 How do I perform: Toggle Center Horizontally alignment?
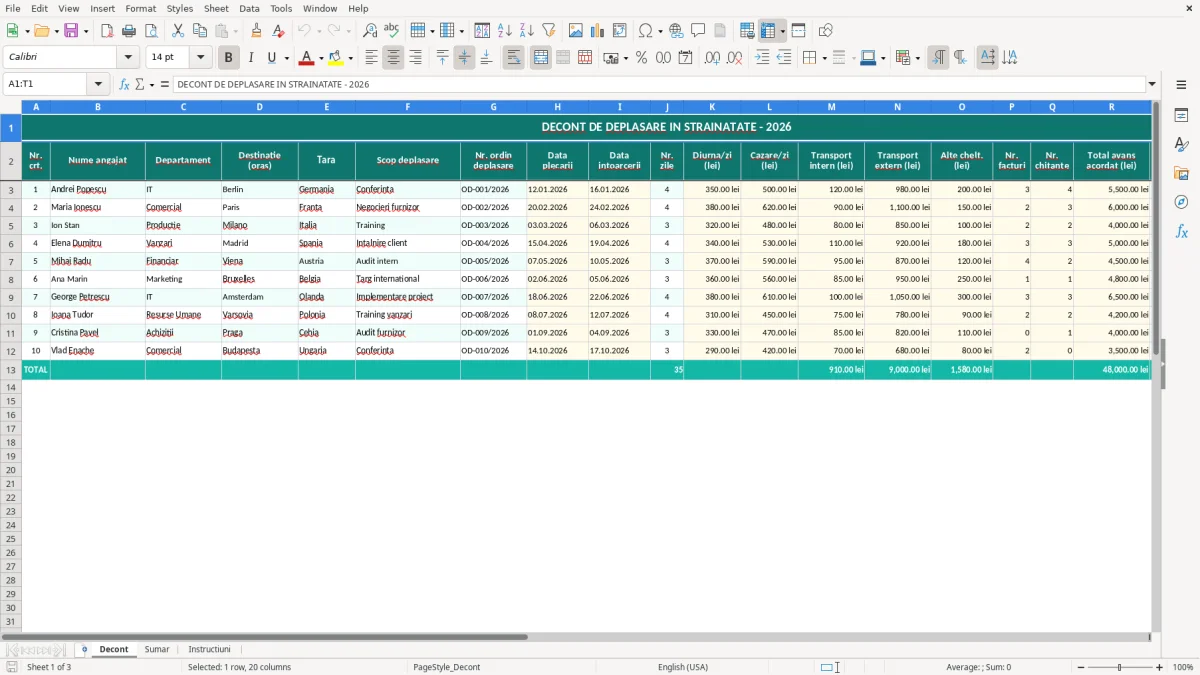(x=393, y=58)
